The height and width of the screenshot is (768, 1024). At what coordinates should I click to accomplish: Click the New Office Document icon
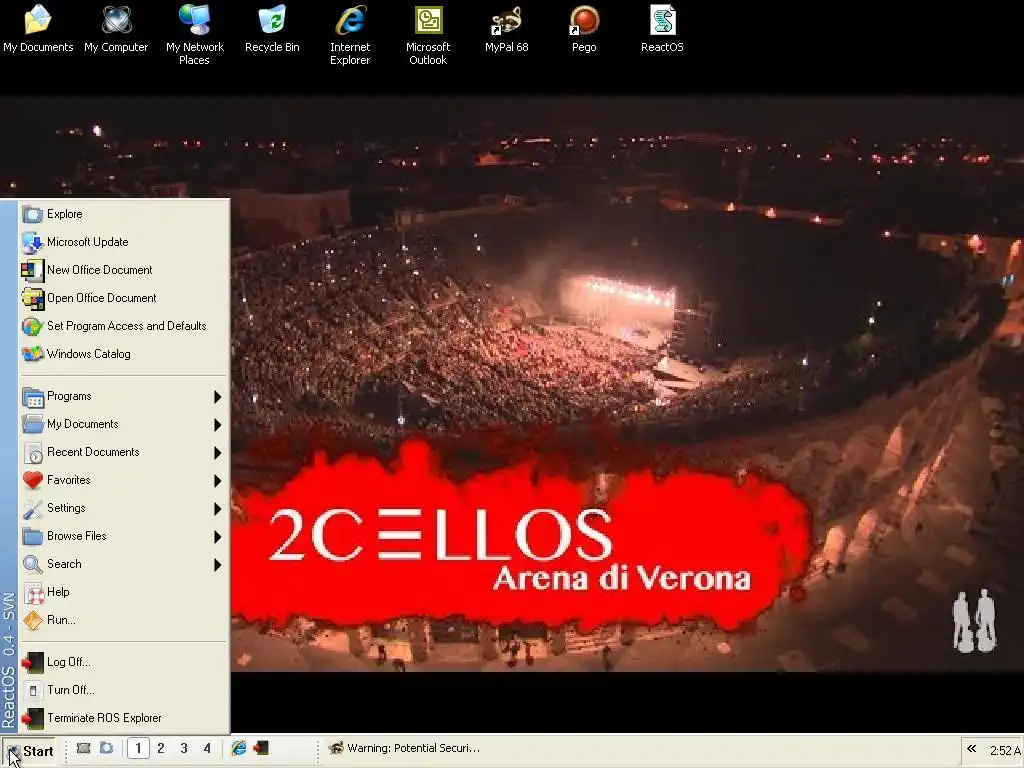[33, 270]
